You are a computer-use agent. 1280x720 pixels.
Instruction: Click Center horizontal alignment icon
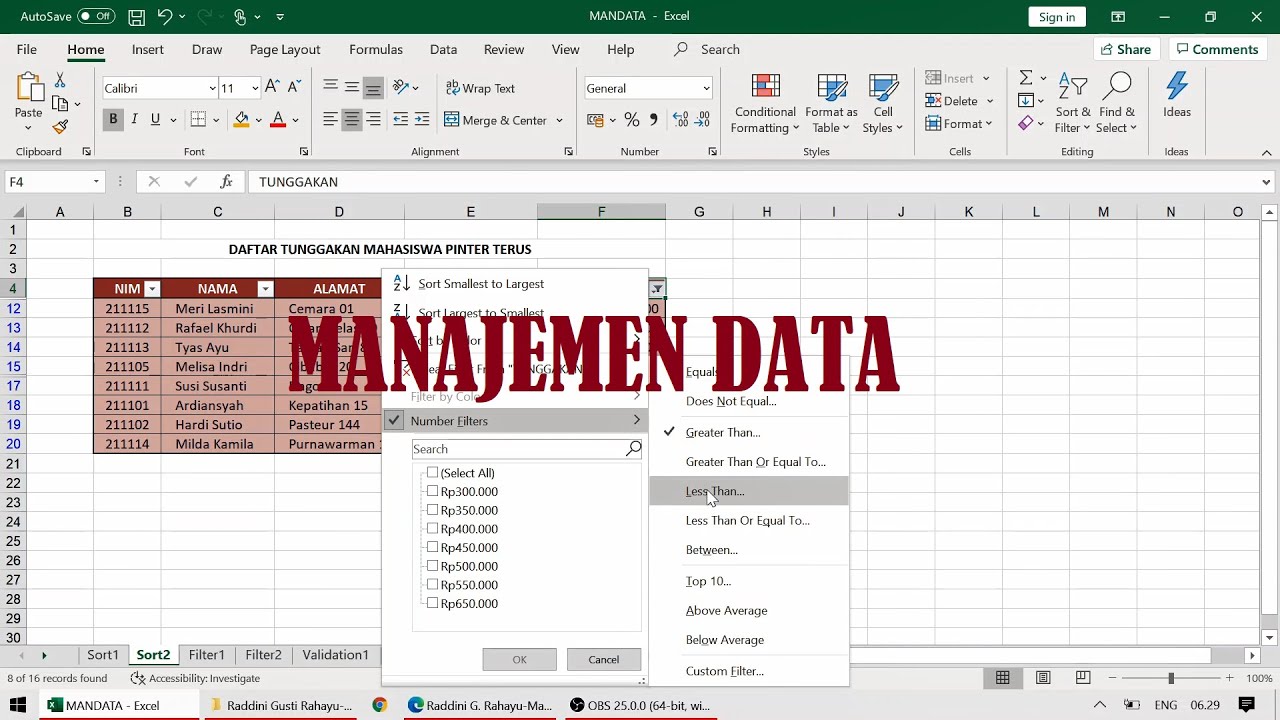click(x=352, y=119)
